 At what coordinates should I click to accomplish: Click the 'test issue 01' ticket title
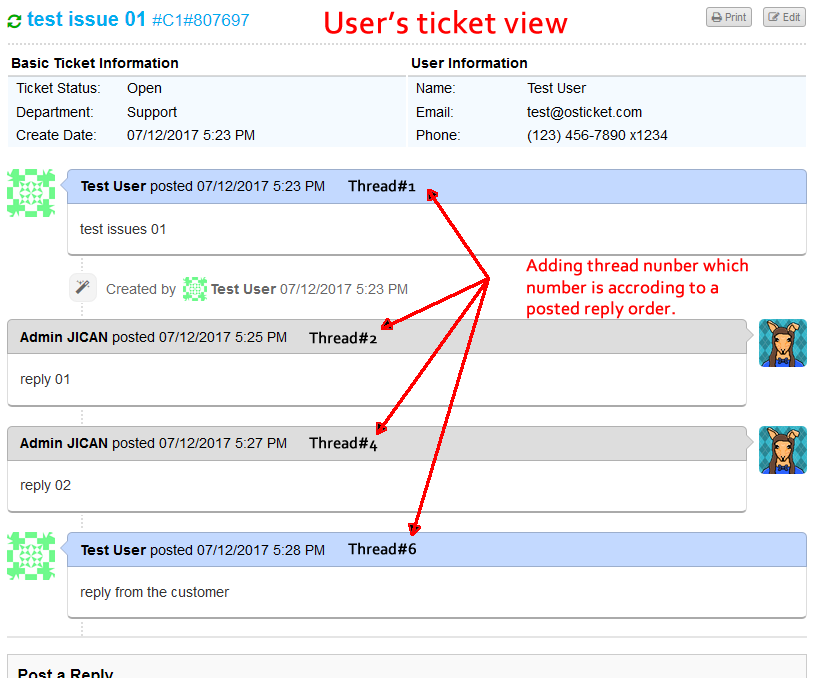[90, 18]
